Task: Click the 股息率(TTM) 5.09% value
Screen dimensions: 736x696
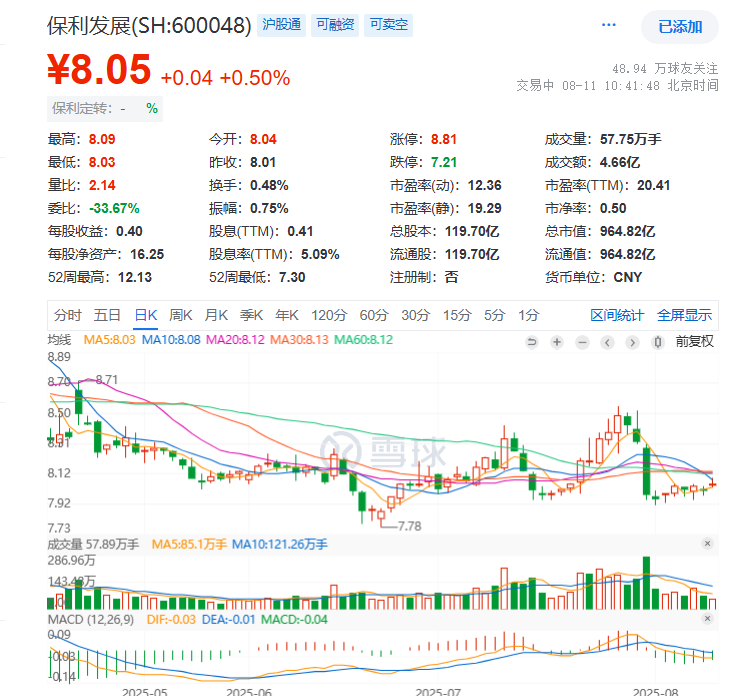Action: (320, 254)
